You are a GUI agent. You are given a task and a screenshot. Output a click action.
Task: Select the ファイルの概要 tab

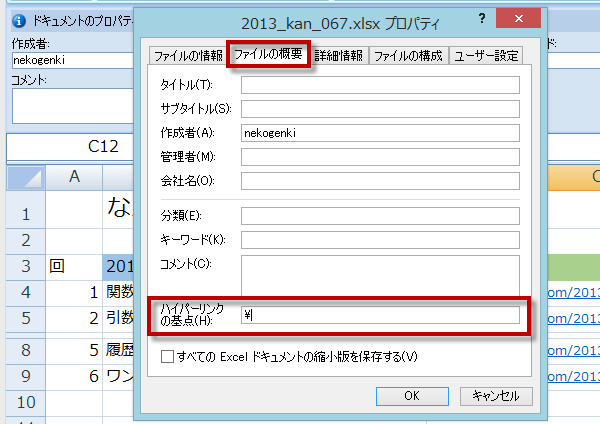pyautogui.click(x=268, y=54)
